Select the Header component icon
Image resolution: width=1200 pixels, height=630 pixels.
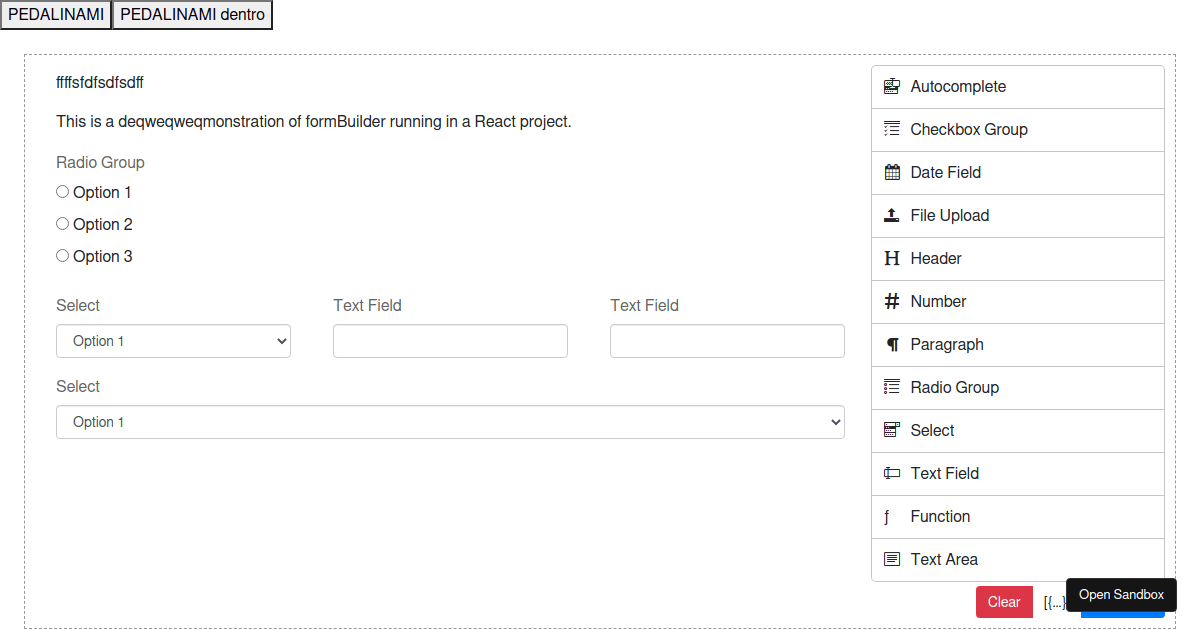[891, 258]
